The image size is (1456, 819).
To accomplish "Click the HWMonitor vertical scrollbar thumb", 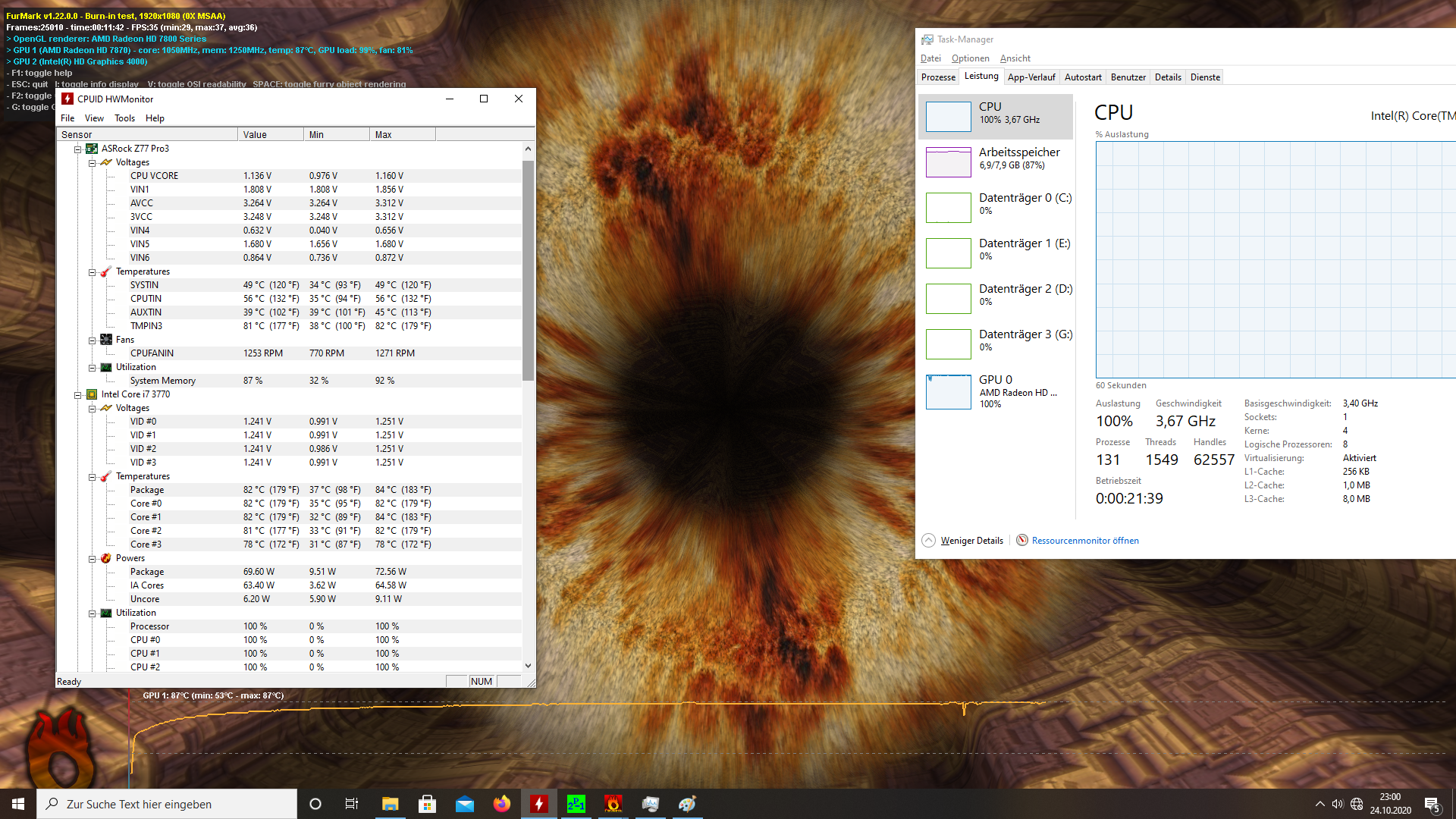I will pos(528,269).
